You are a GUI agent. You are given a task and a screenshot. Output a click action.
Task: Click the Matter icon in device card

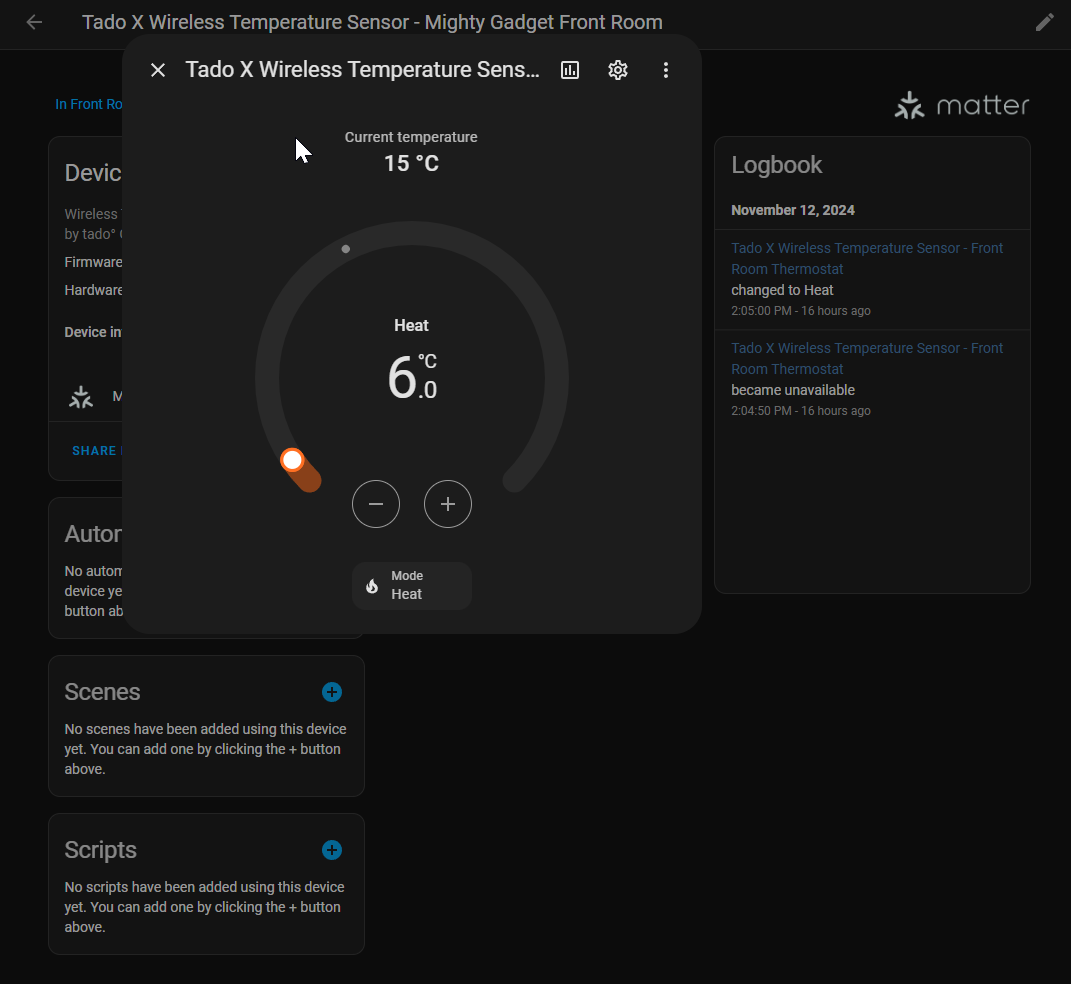pos(81,397)
